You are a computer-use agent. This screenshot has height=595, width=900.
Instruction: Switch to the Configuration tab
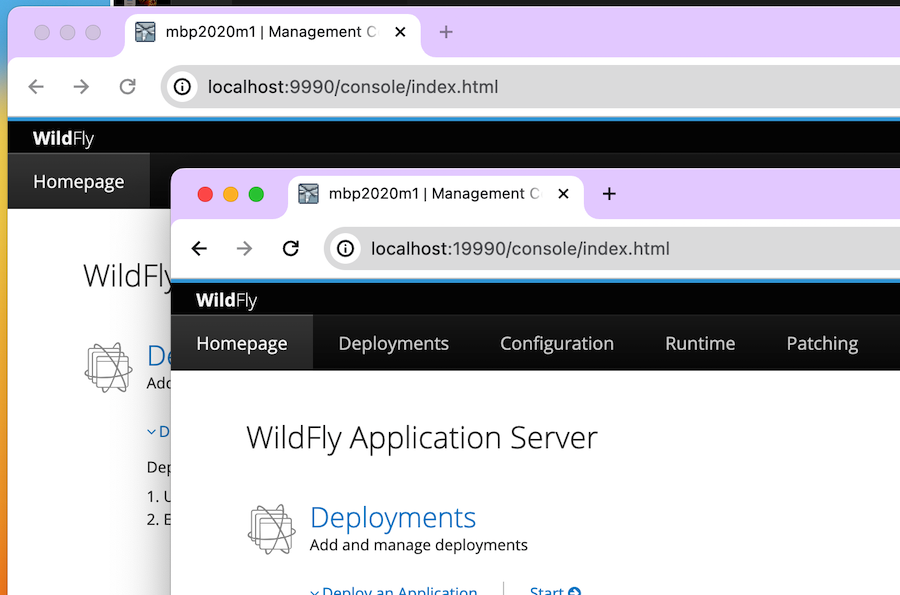tap(557, 343)
